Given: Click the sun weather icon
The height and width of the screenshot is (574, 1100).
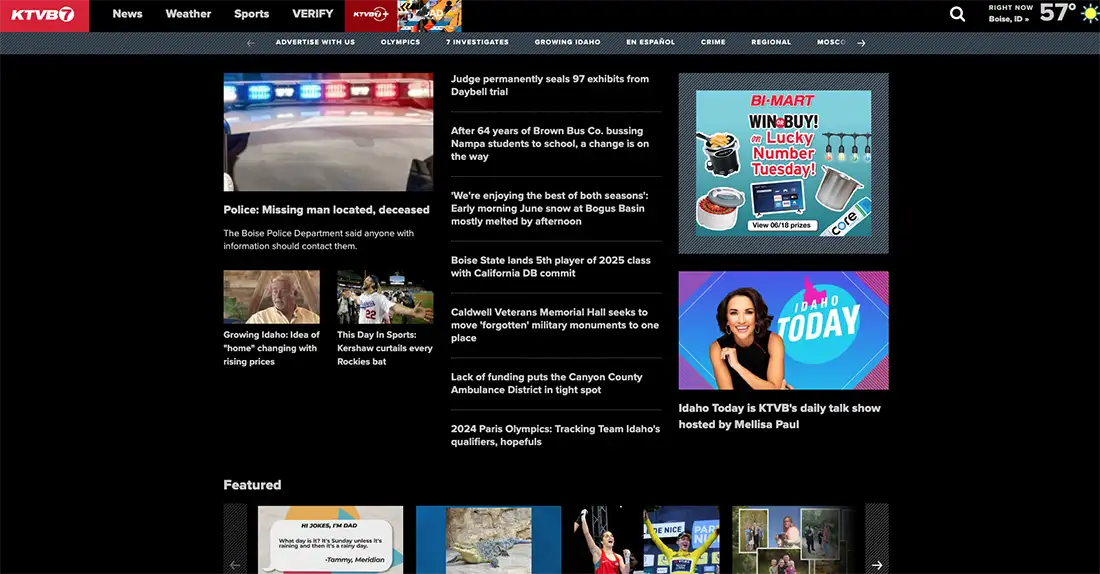Looking at the screenshot, I should (1090, 13).
